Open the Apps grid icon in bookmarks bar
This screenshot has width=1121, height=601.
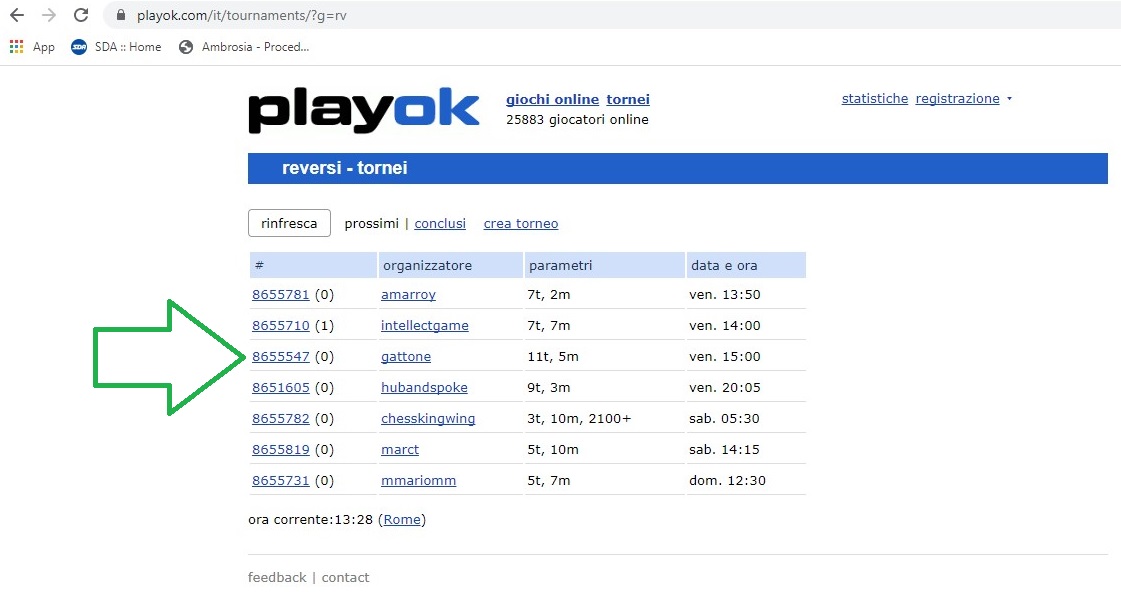click(16, 46)
